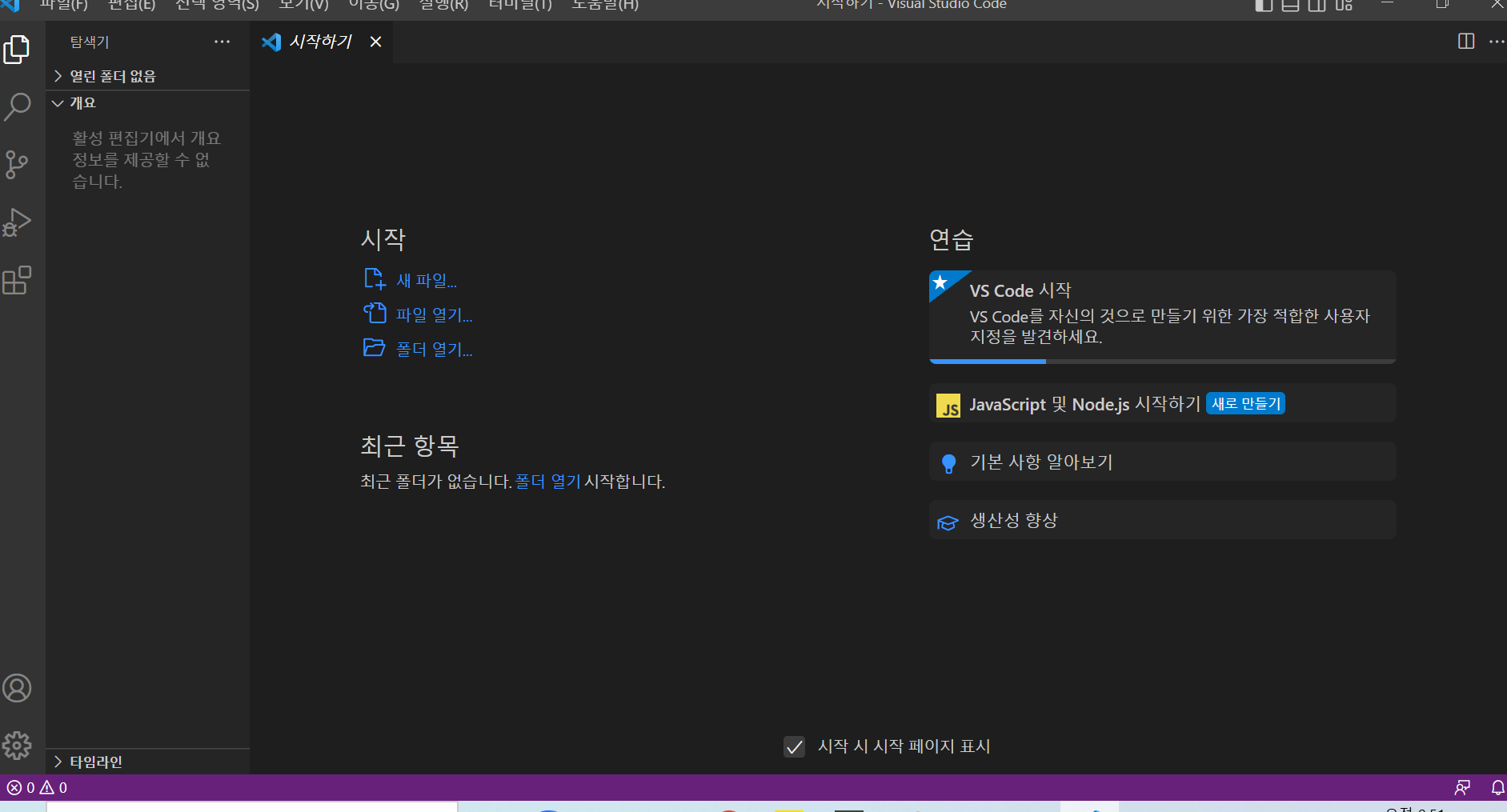The image size is (1507, 812).
Task: Open the Run and Debug view icon
Action: (17, 223)
